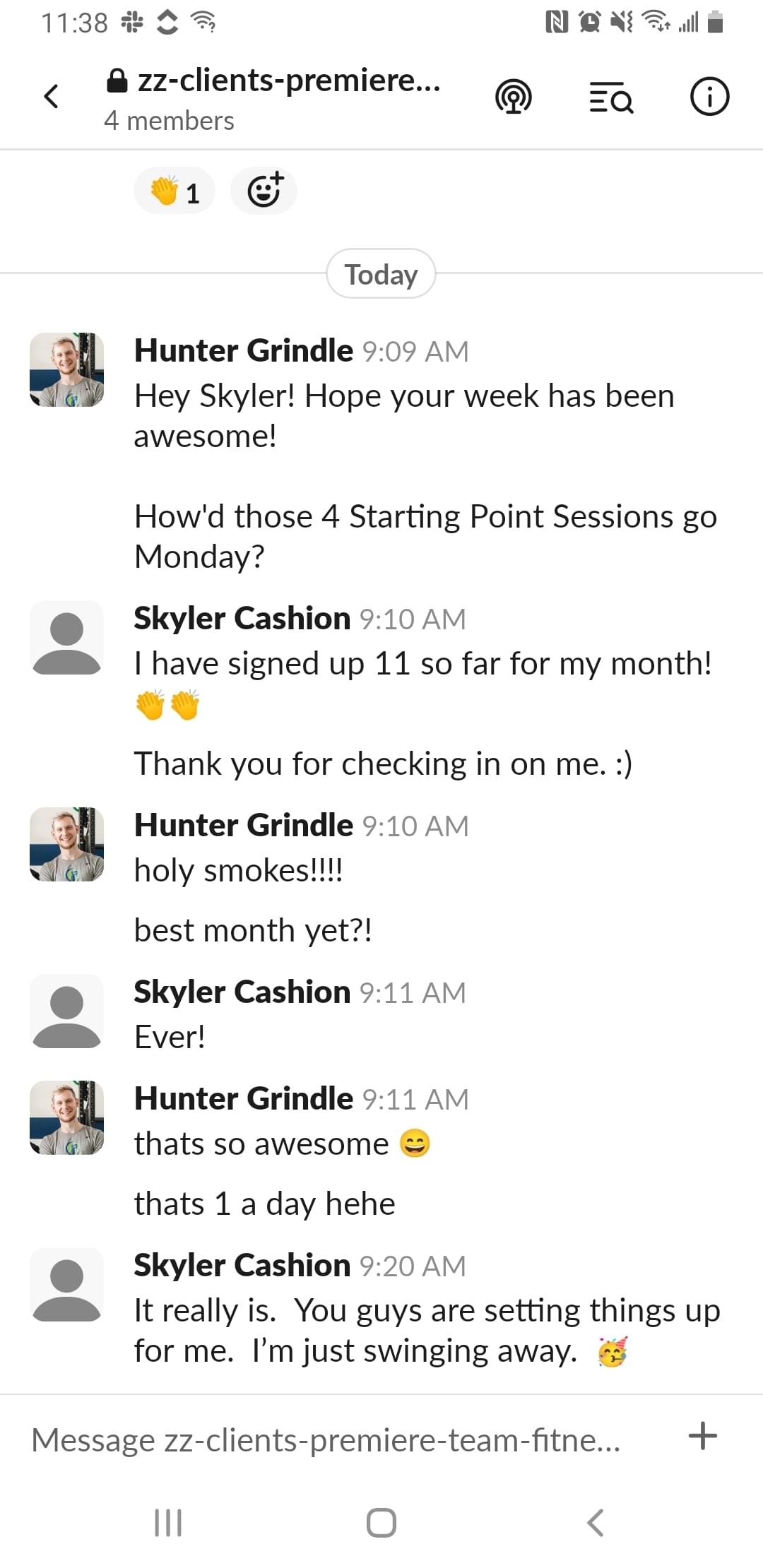The image size is (763, 1568).
Task: Select the 'holy smokes!!!!' message
Action: (x=239, y=870)
